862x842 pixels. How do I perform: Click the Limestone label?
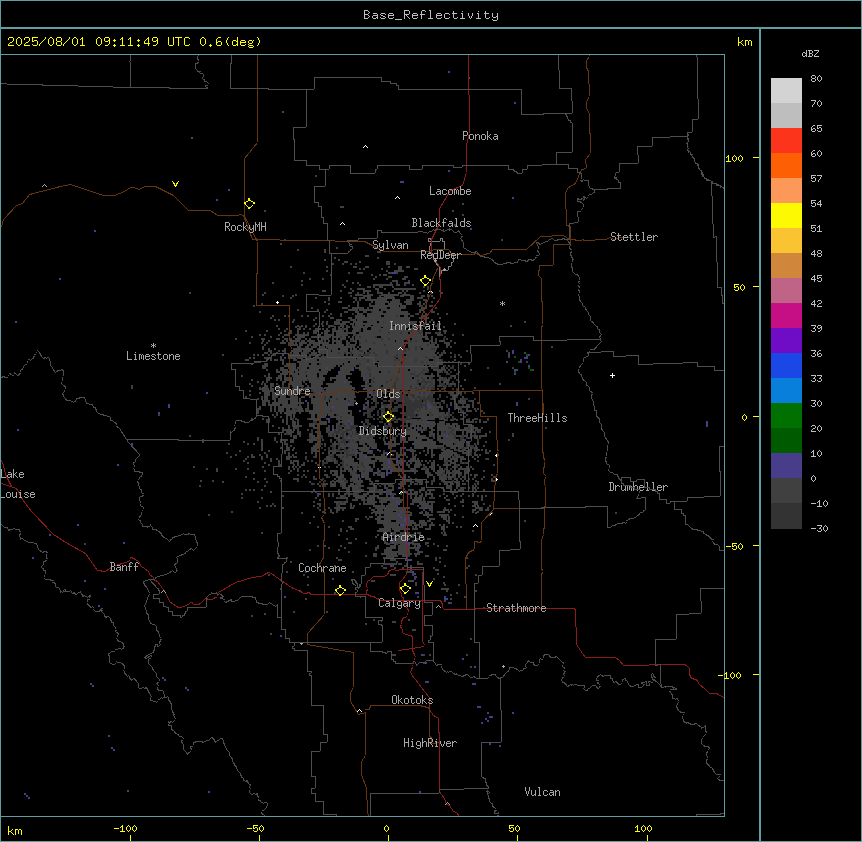point(153,356)
